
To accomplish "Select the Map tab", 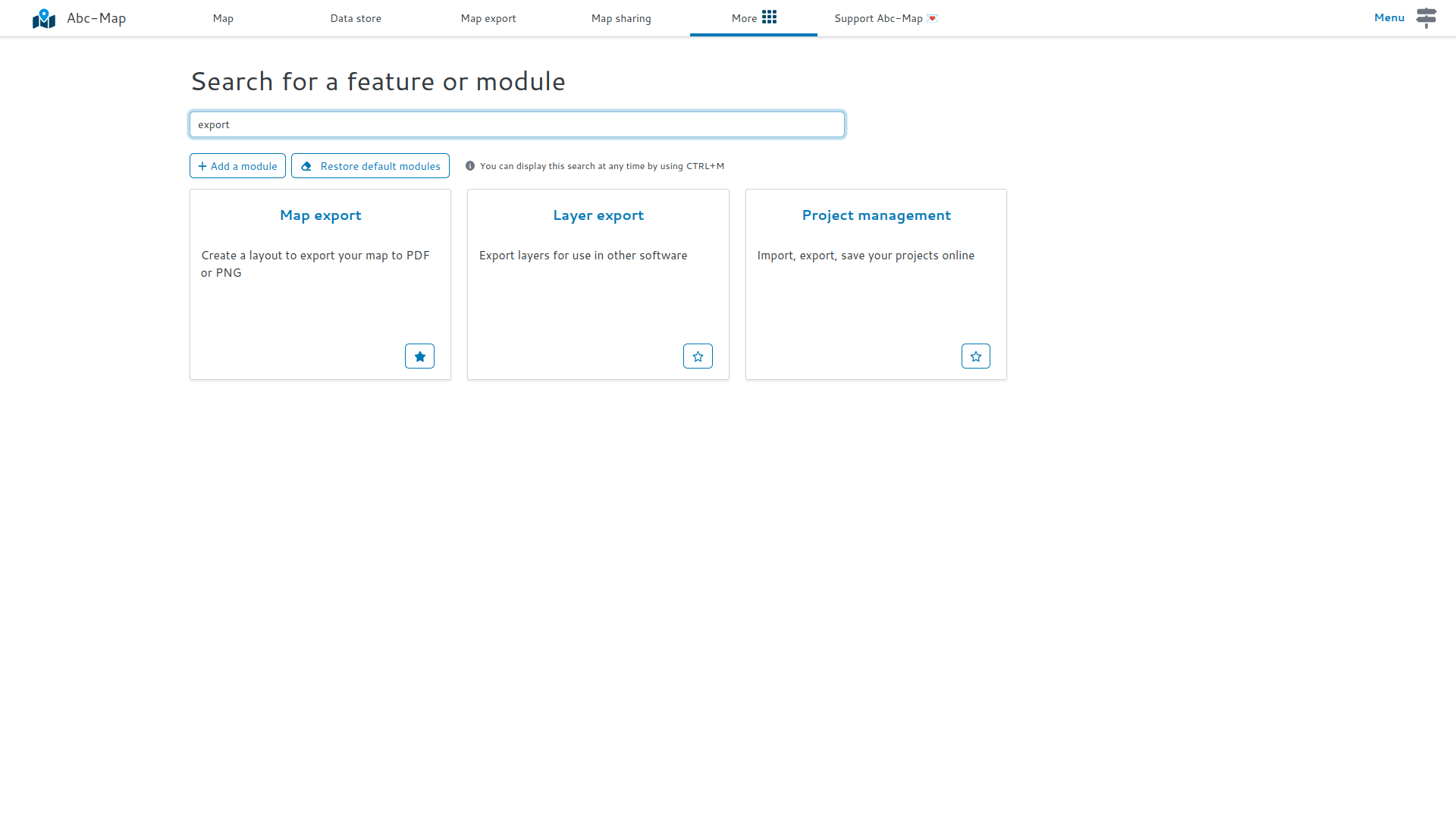I will [x=223, y=18].
